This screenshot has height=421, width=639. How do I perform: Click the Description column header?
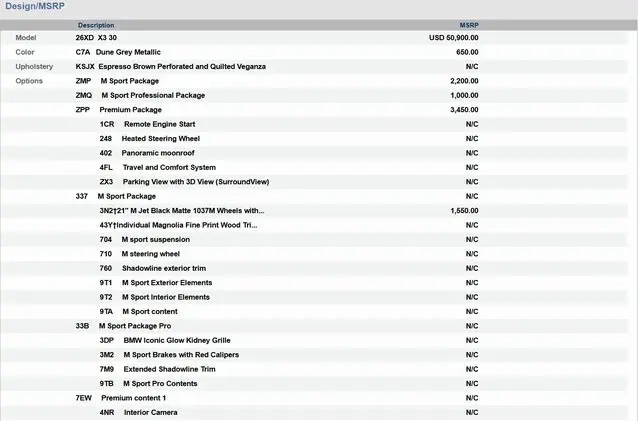[x=96, y=25]
